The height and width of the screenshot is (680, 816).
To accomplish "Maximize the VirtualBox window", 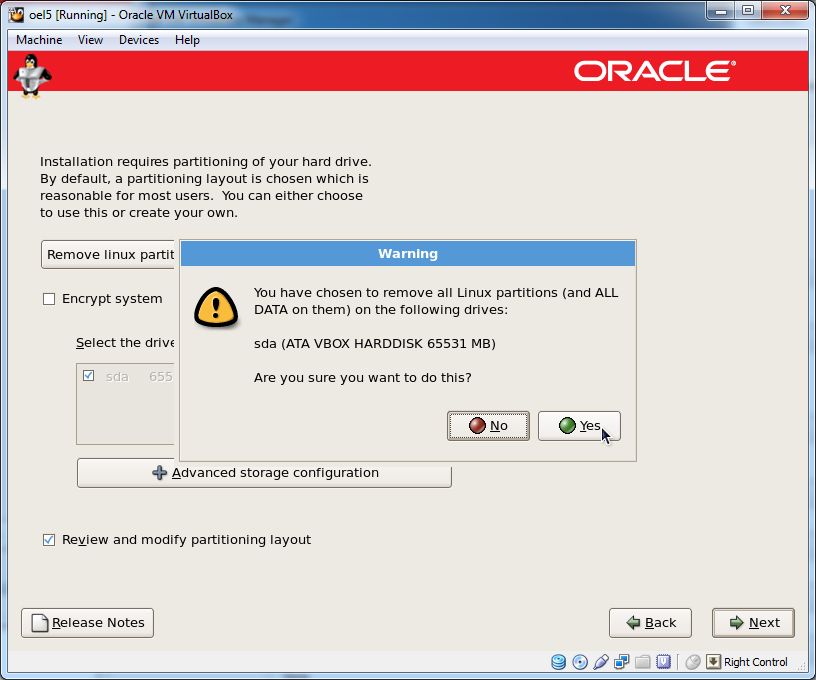I will point(748,10).
